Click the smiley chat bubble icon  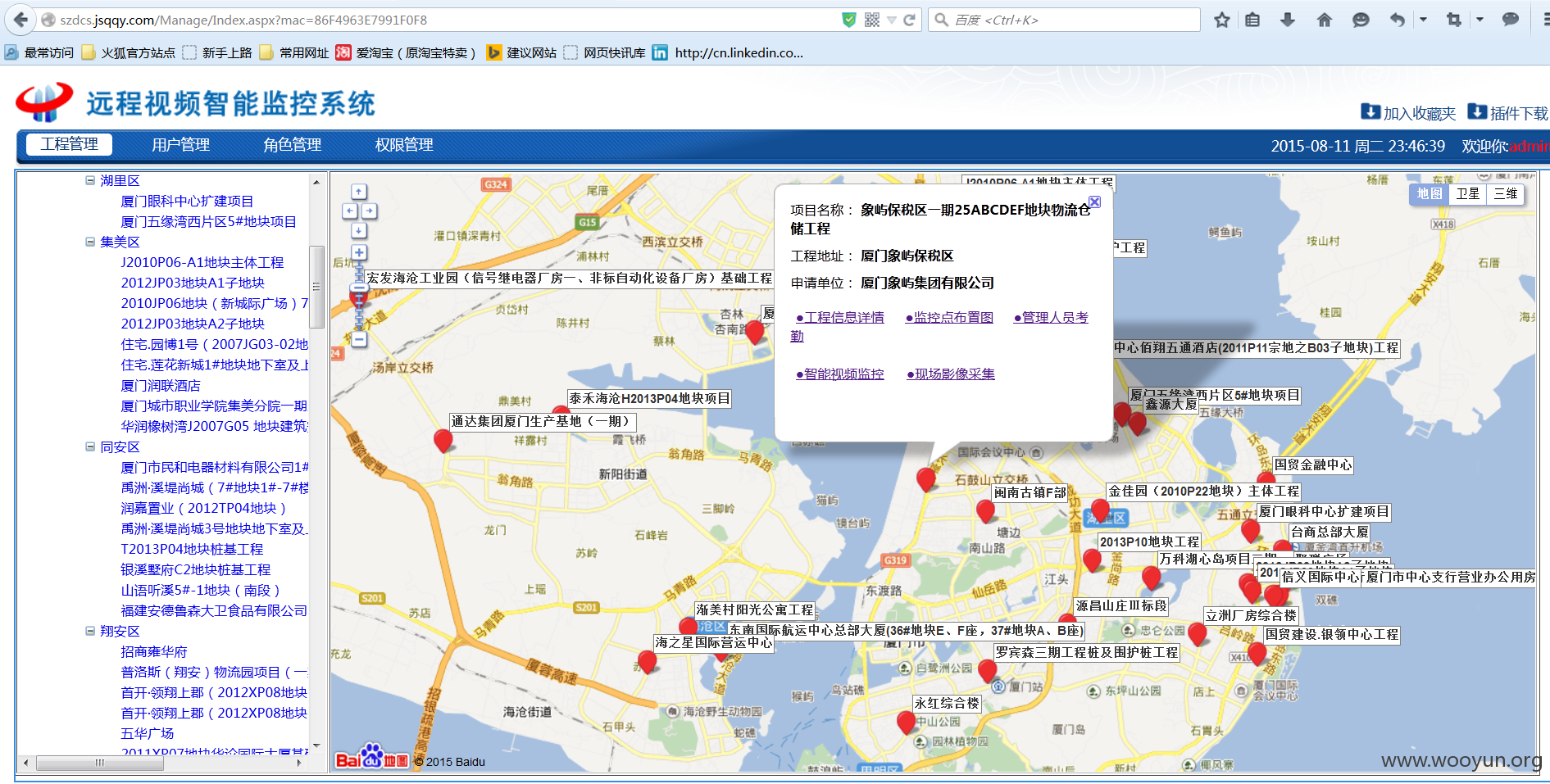(1361, 20)
